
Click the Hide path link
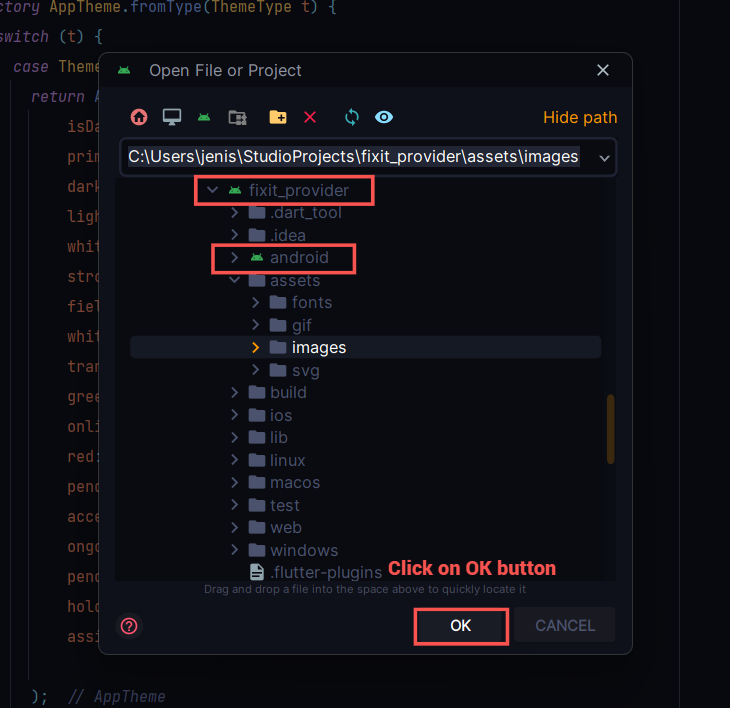pos(580,117)
